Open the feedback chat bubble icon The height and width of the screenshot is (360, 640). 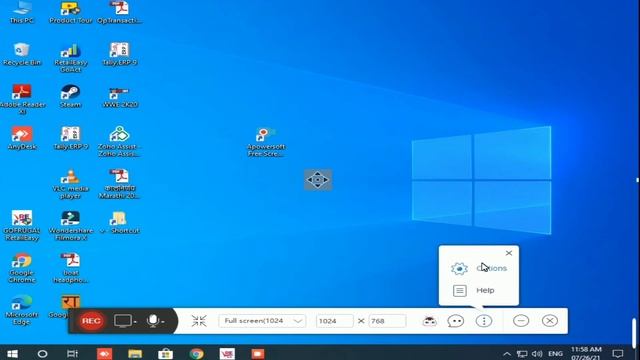(x=456, y=321)
